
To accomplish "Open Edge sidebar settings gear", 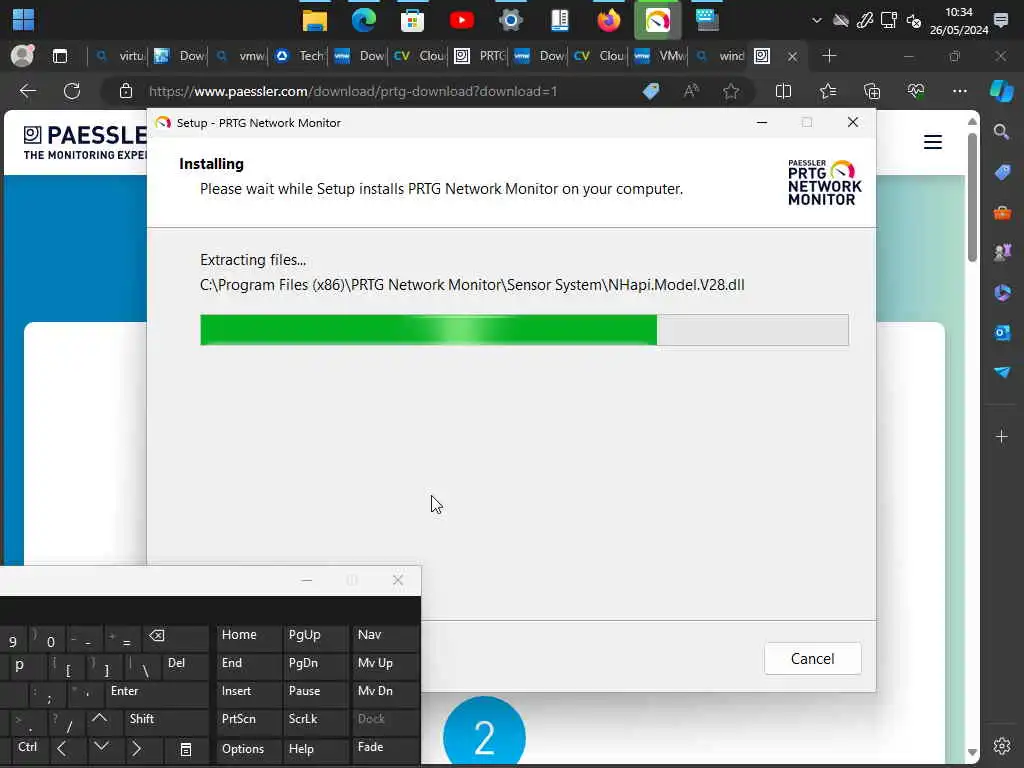I will coord(1002,746).
